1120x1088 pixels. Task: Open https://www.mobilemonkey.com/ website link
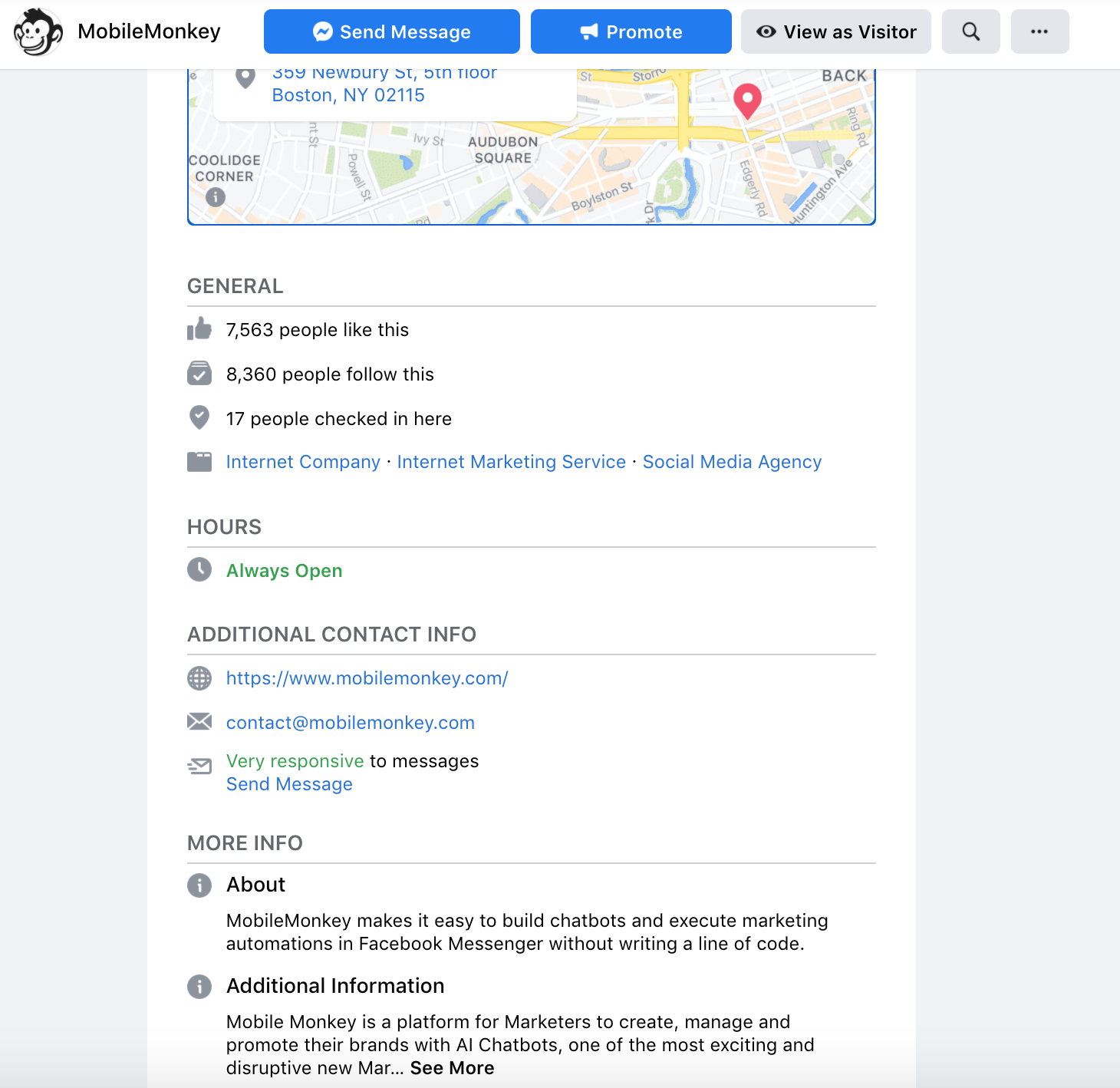point(367,678)
